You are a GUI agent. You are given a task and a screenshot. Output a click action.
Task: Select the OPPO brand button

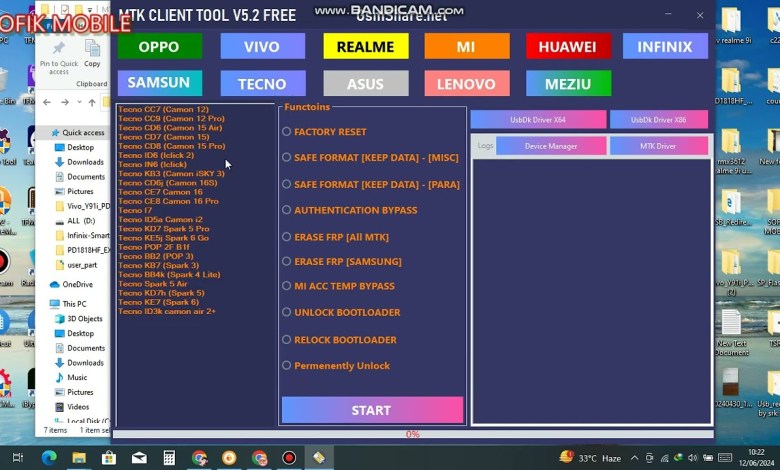click(160, 46)
